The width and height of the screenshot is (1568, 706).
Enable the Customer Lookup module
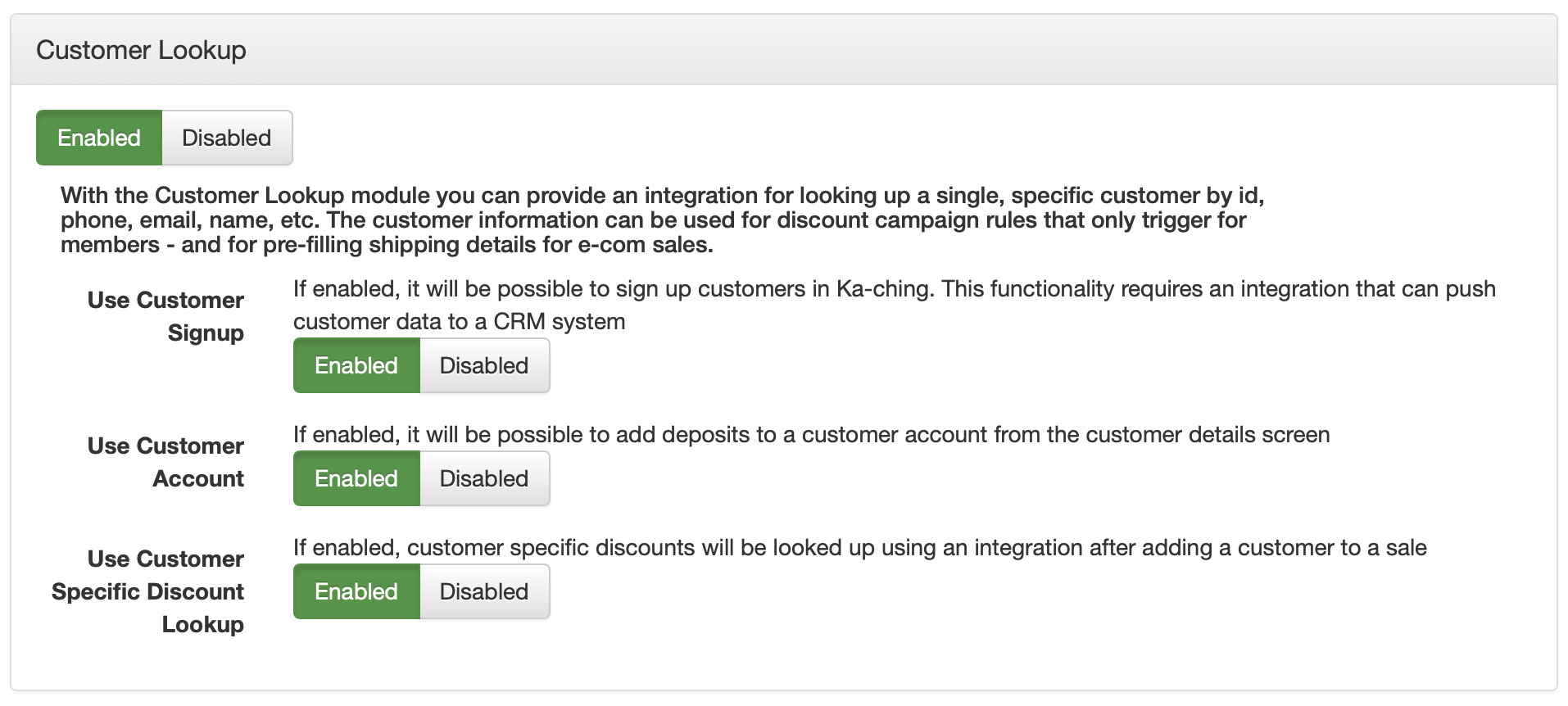pos(99,138)
